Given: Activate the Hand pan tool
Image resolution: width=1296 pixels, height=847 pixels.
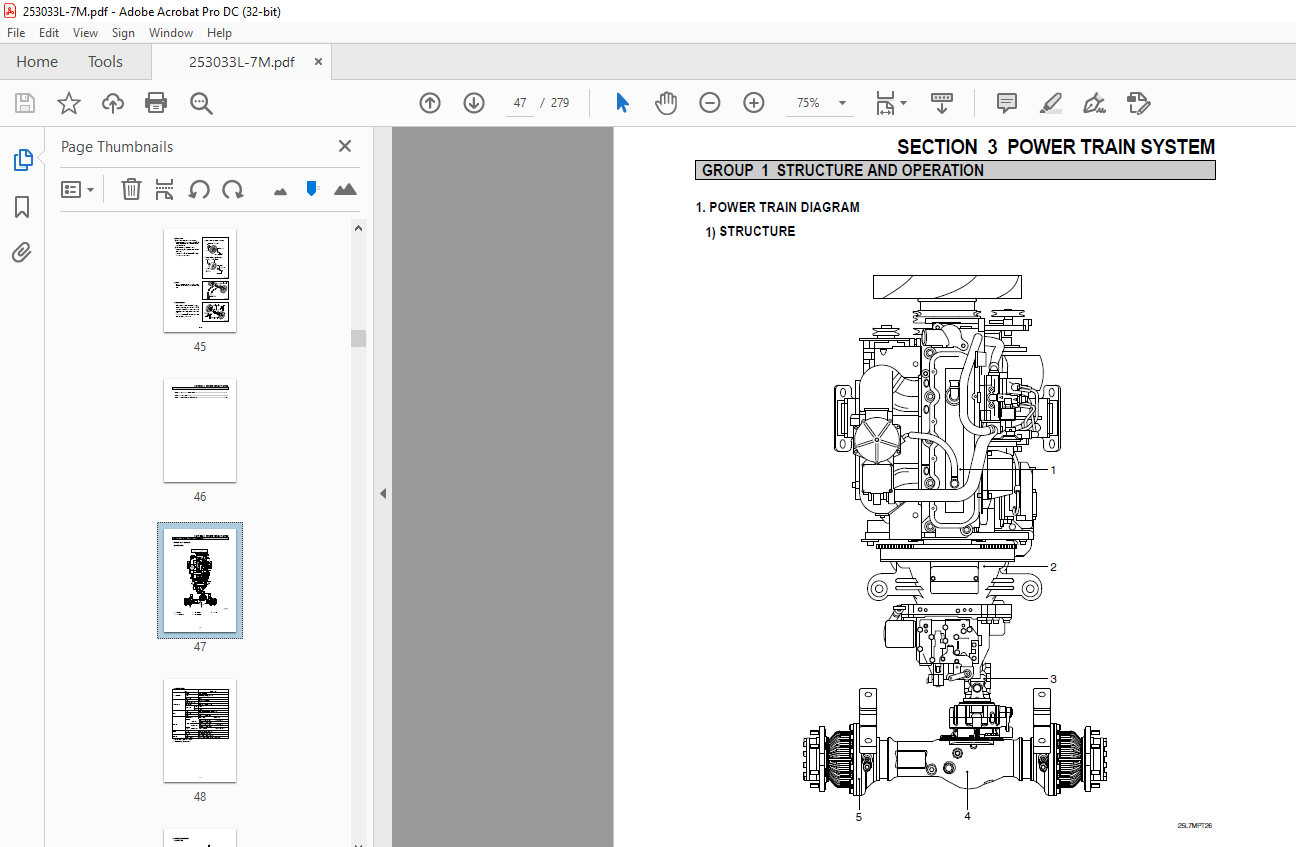Looking at the screenshot, I should (666, 103).
